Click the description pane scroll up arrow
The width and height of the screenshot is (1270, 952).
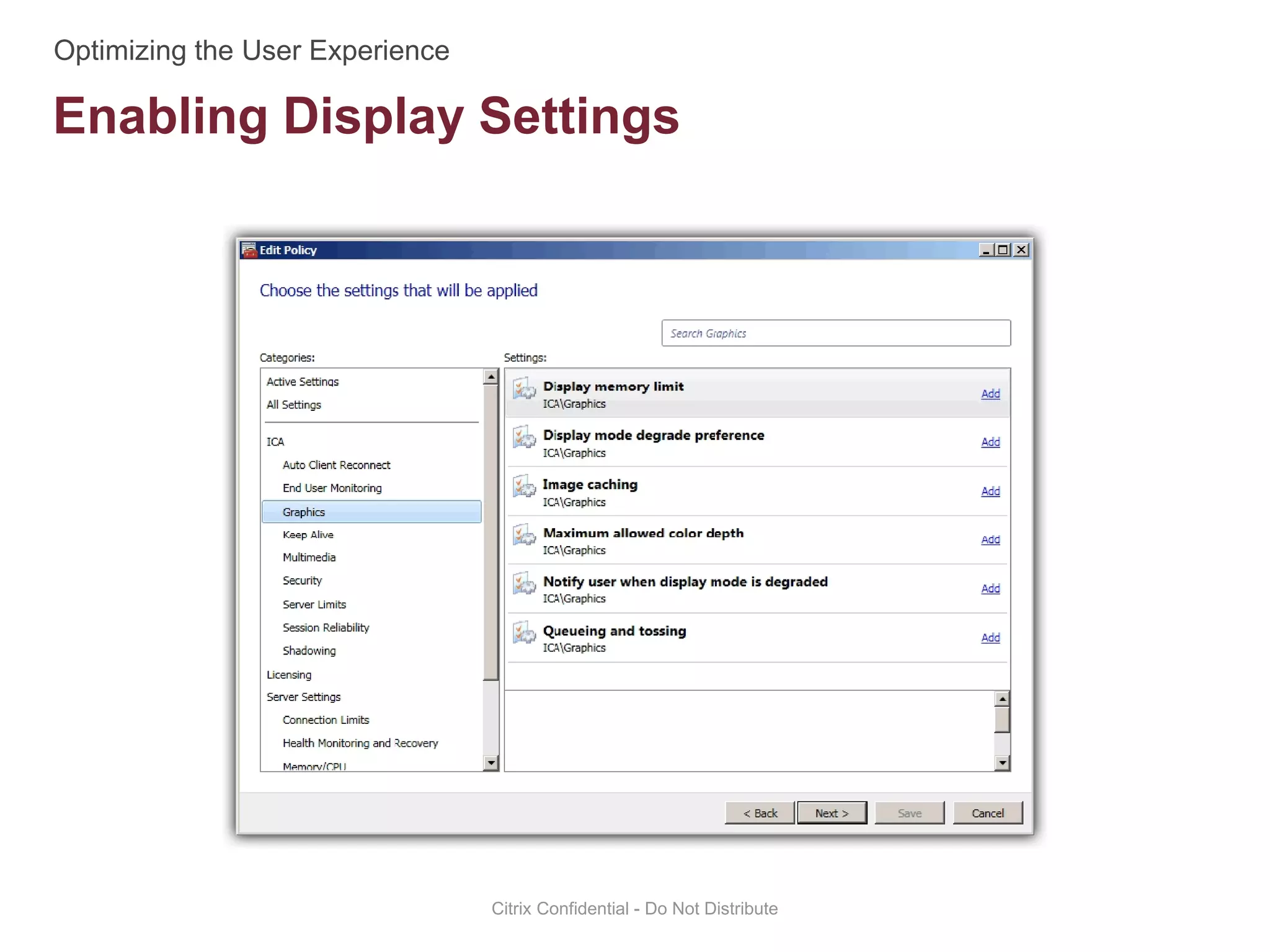pyautogui.click(x=1002, y=699)
